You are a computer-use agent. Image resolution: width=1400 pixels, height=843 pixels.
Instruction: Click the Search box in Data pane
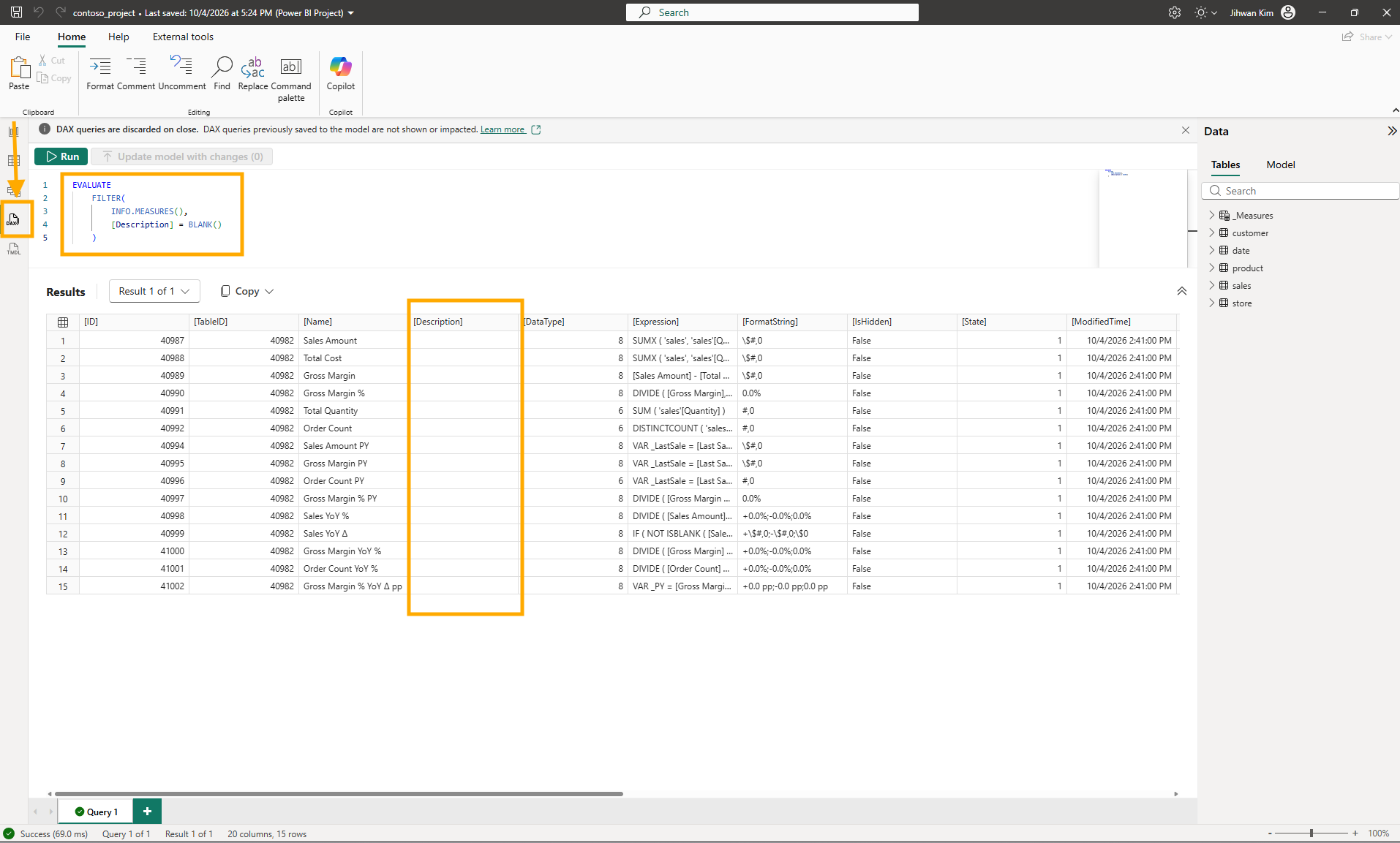1301,191
